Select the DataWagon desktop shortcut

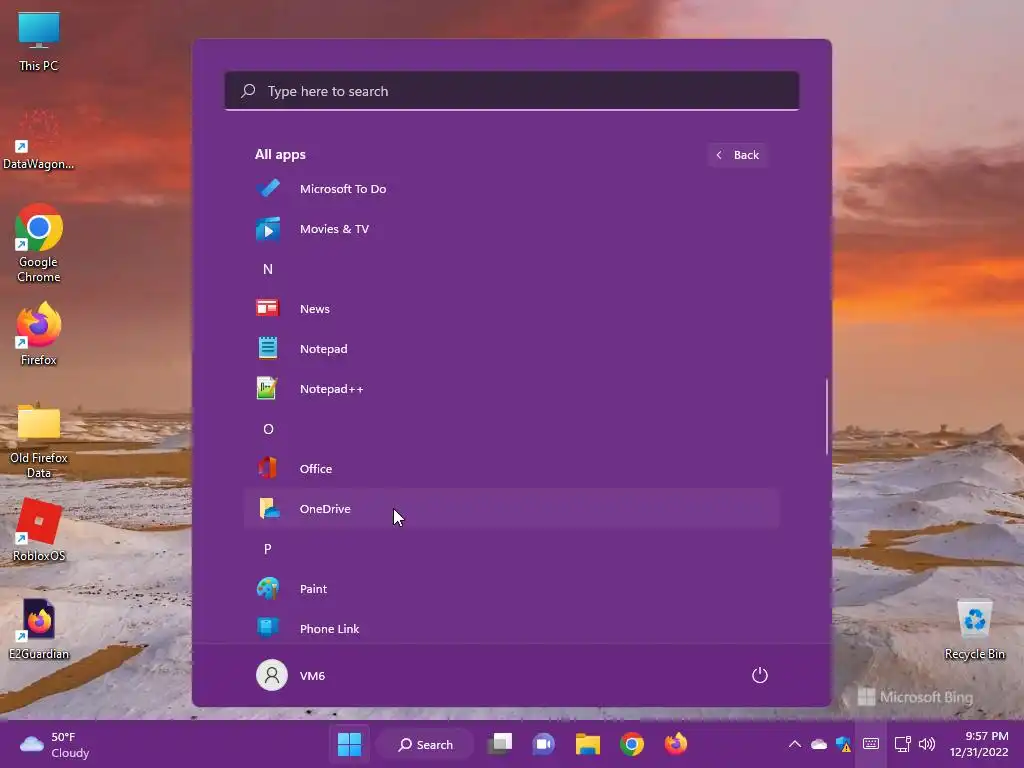39,140
